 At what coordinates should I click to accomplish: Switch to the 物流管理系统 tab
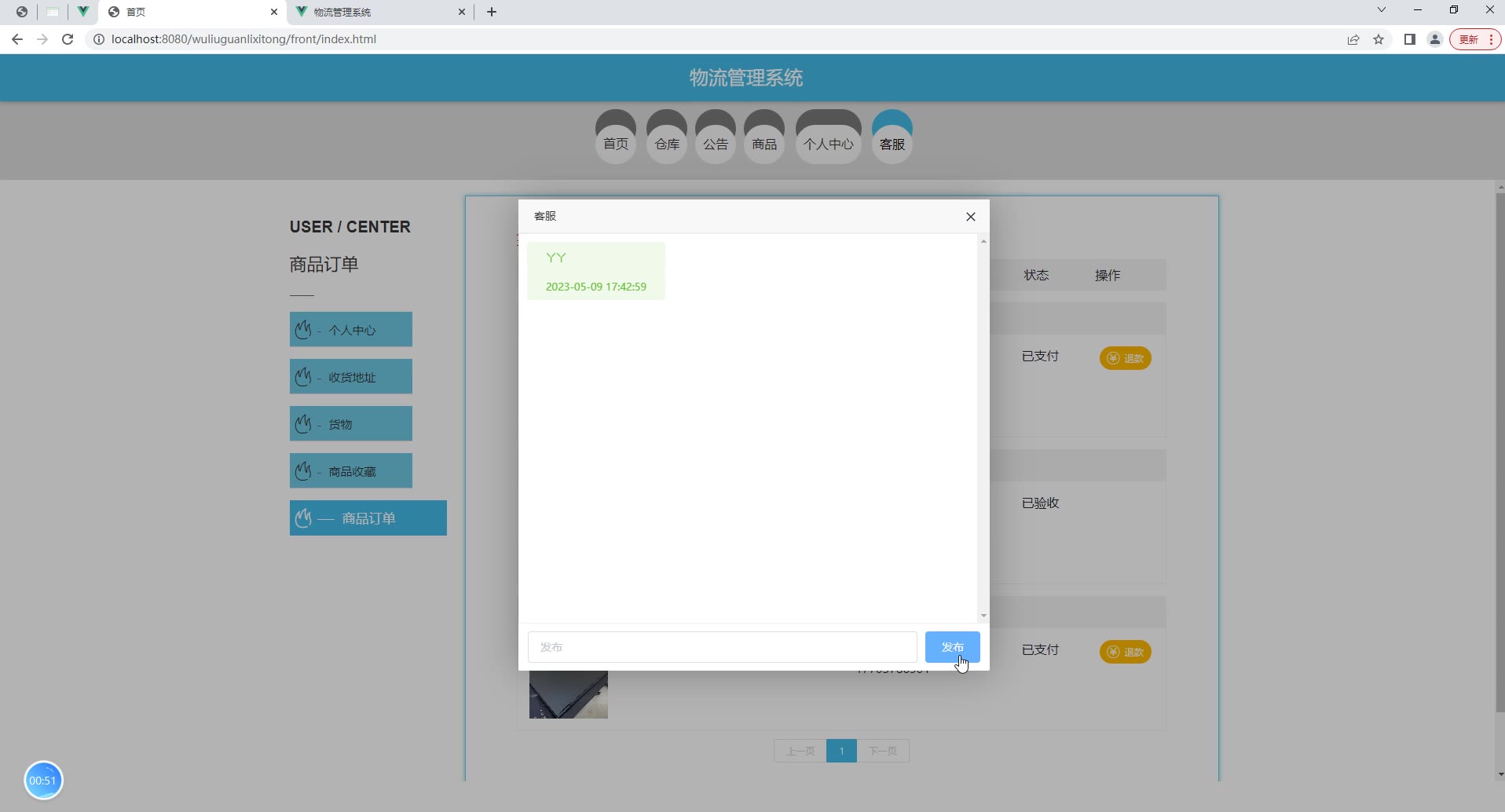pos(380,12)
